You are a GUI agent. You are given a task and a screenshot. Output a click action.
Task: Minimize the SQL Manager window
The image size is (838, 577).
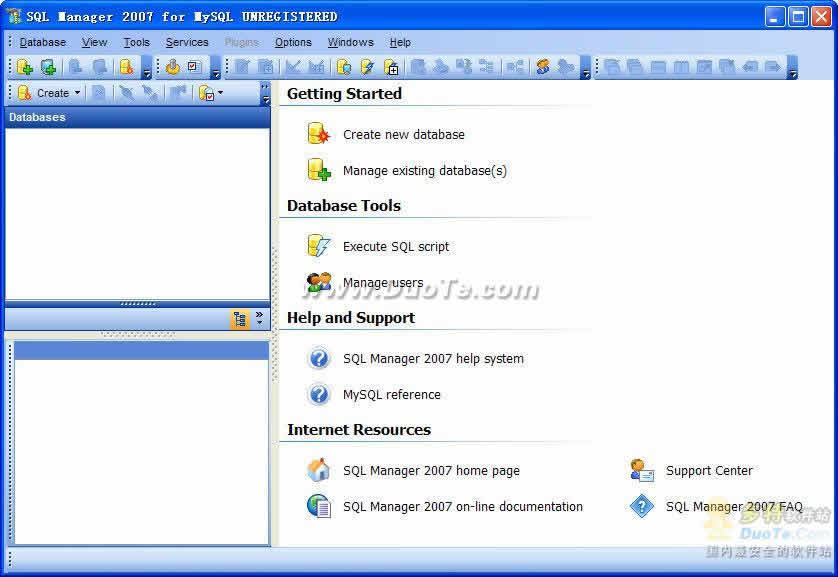[x=774, y=17]
